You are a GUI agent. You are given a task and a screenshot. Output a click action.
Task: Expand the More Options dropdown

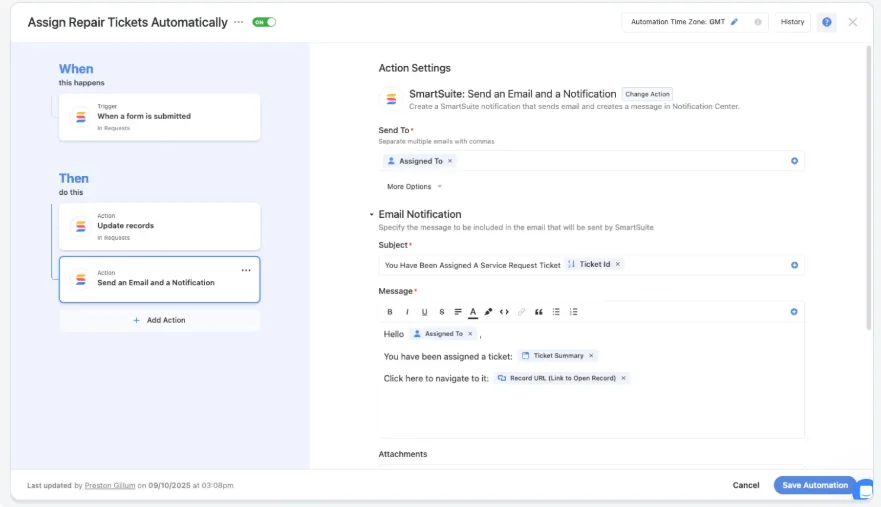(x=414, y=187)
